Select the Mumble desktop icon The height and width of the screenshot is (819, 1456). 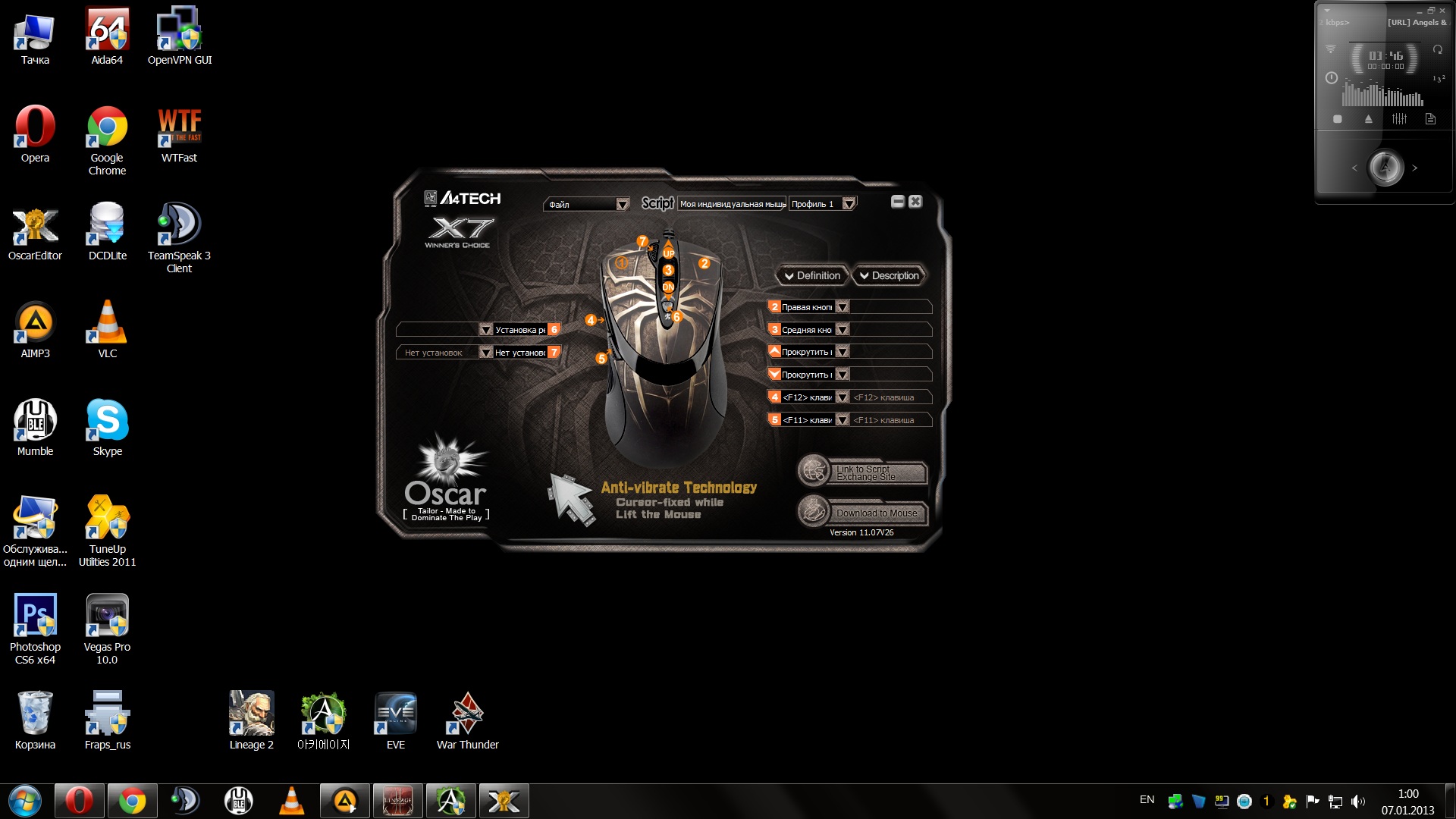pyautogui.click(x=35, y=428)
